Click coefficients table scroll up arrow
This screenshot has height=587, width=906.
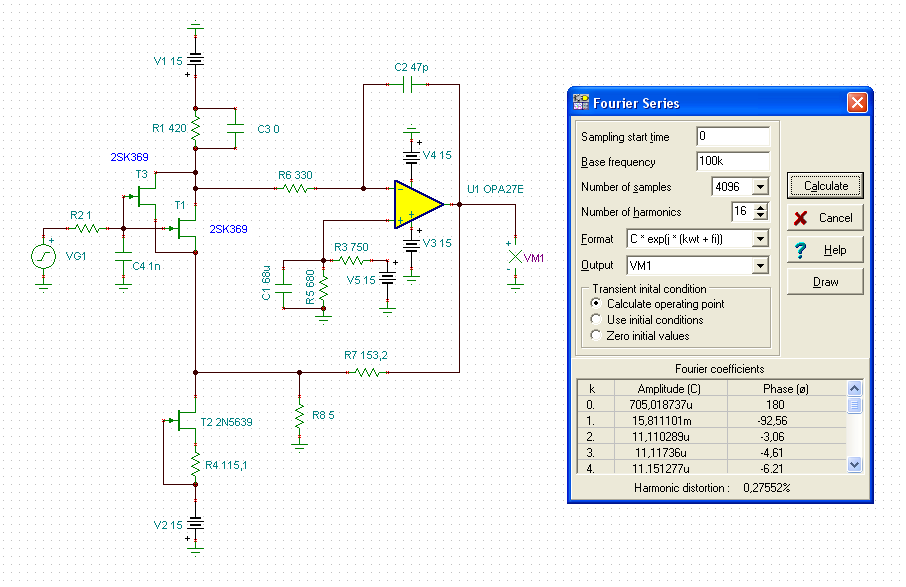tap(855, 388)
